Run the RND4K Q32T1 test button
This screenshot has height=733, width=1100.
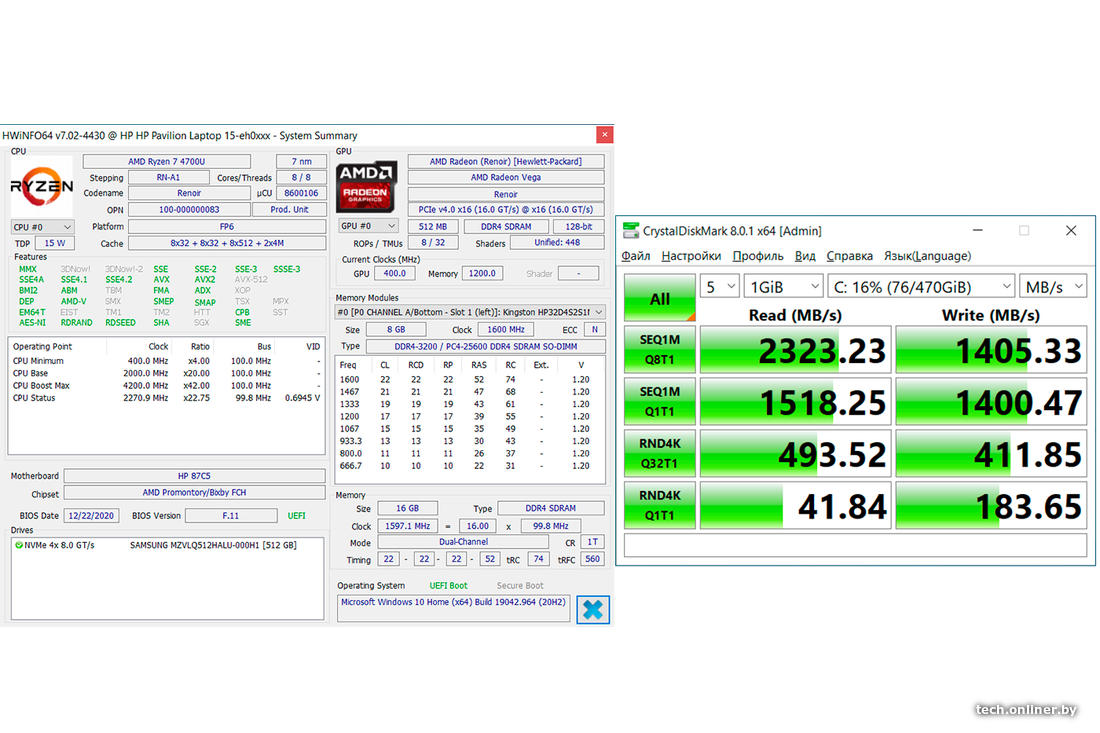[659, 454]
